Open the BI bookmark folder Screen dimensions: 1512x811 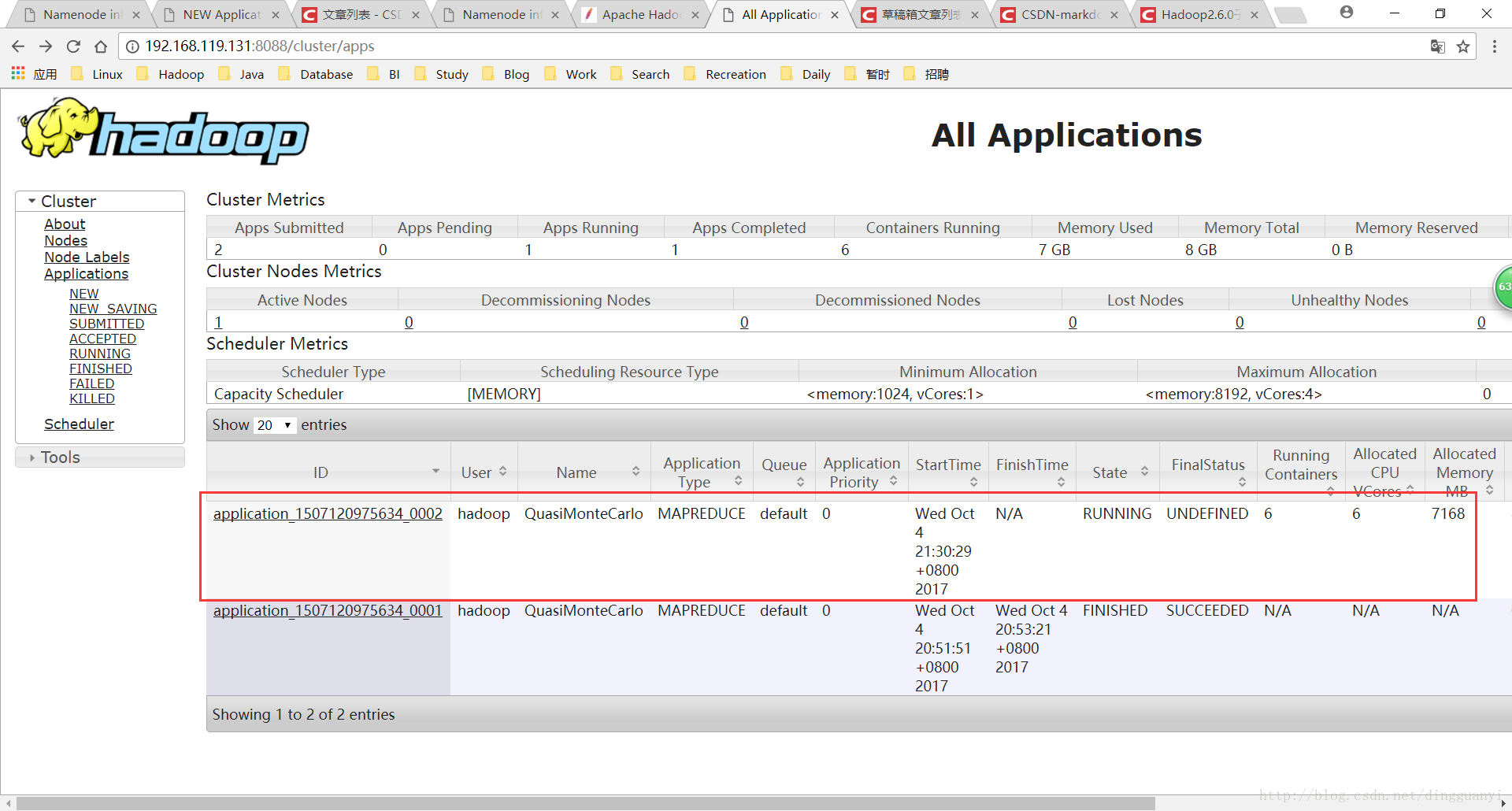click(384, 74)
